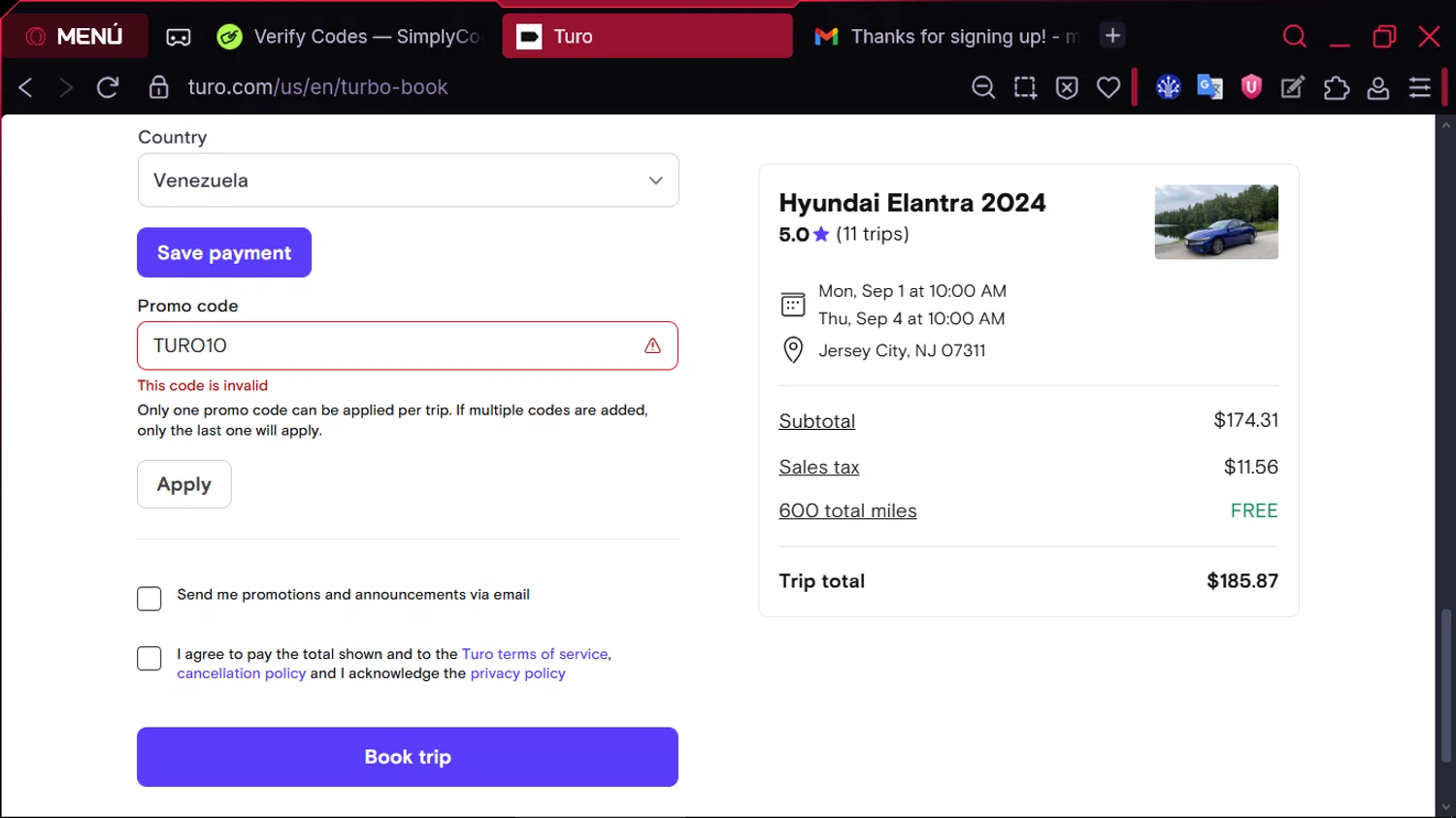Open the 600 total miles link
Screen dimensions: 1456x818
click(x=847, y=510)
